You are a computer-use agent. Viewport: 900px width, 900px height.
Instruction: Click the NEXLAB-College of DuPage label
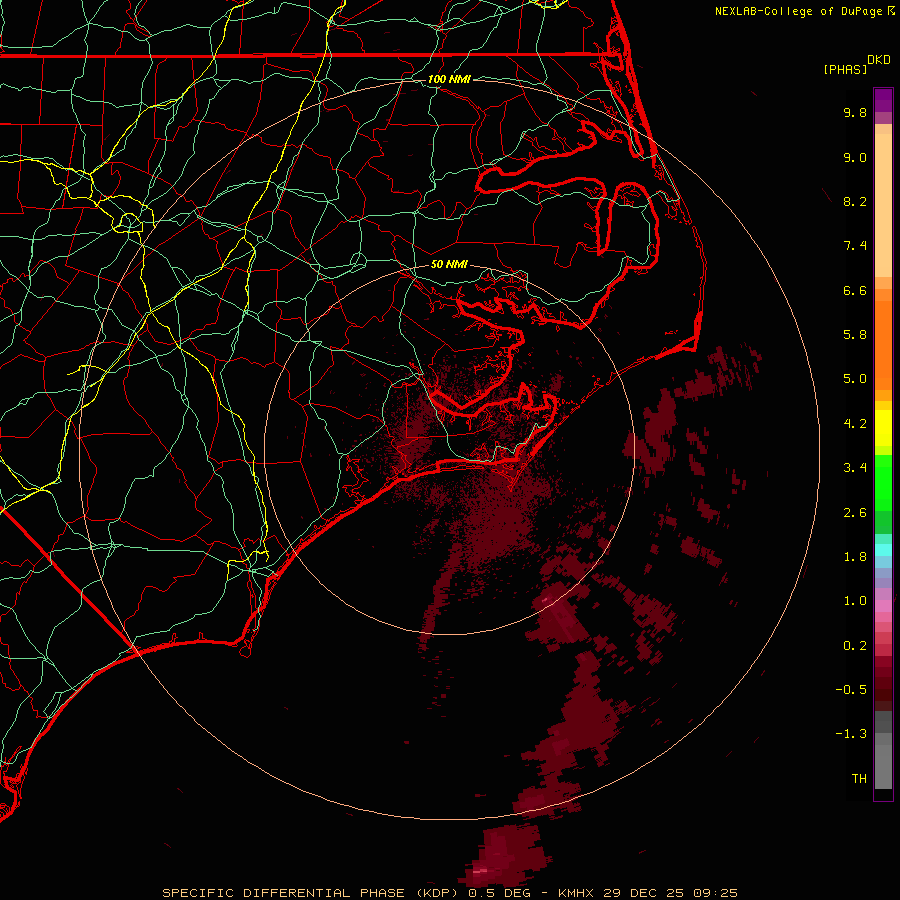coord(799,11)
